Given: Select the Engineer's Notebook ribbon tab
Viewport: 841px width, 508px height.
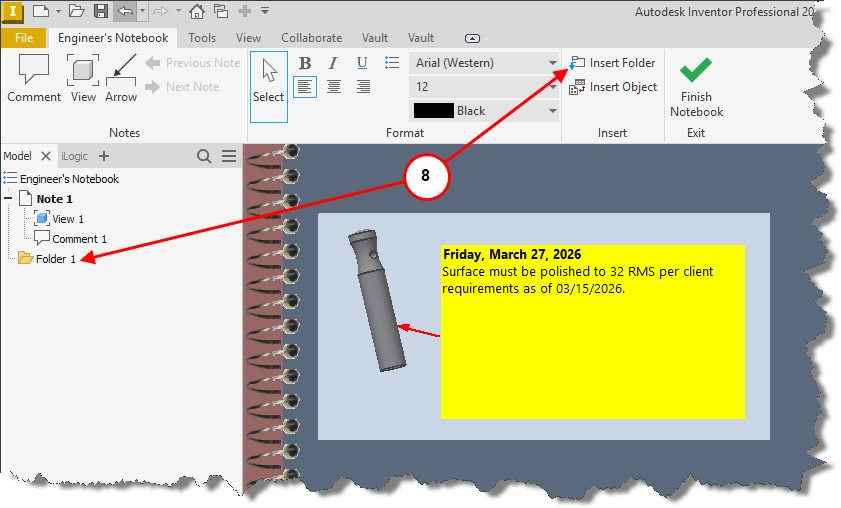Looking at the screenshot, I should [113, 38].
